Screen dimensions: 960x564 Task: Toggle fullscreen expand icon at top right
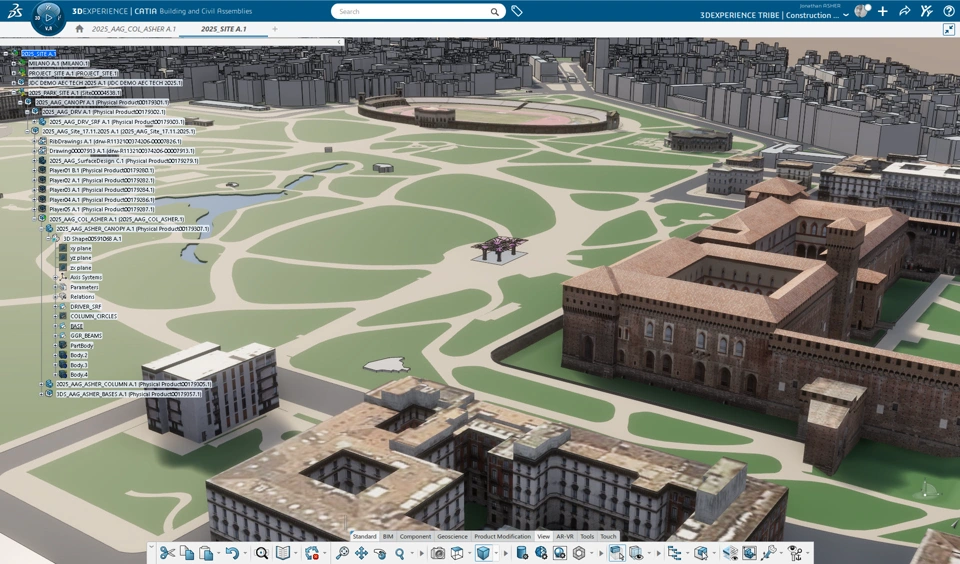click(949, 29)
